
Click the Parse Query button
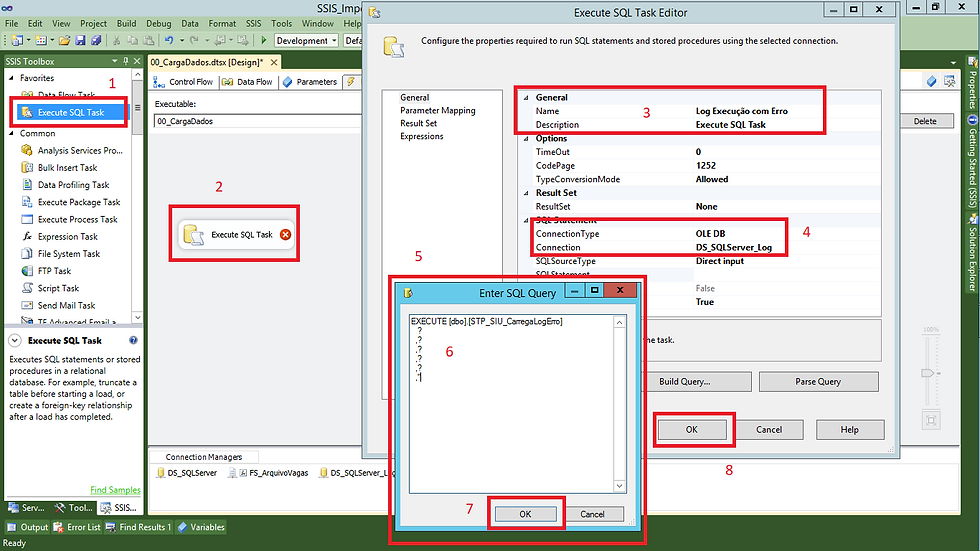818,382
